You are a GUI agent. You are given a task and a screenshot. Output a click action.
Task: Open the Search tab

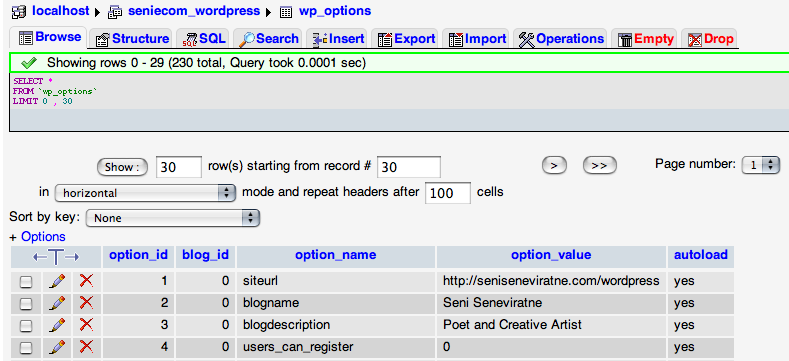point(268,39)
